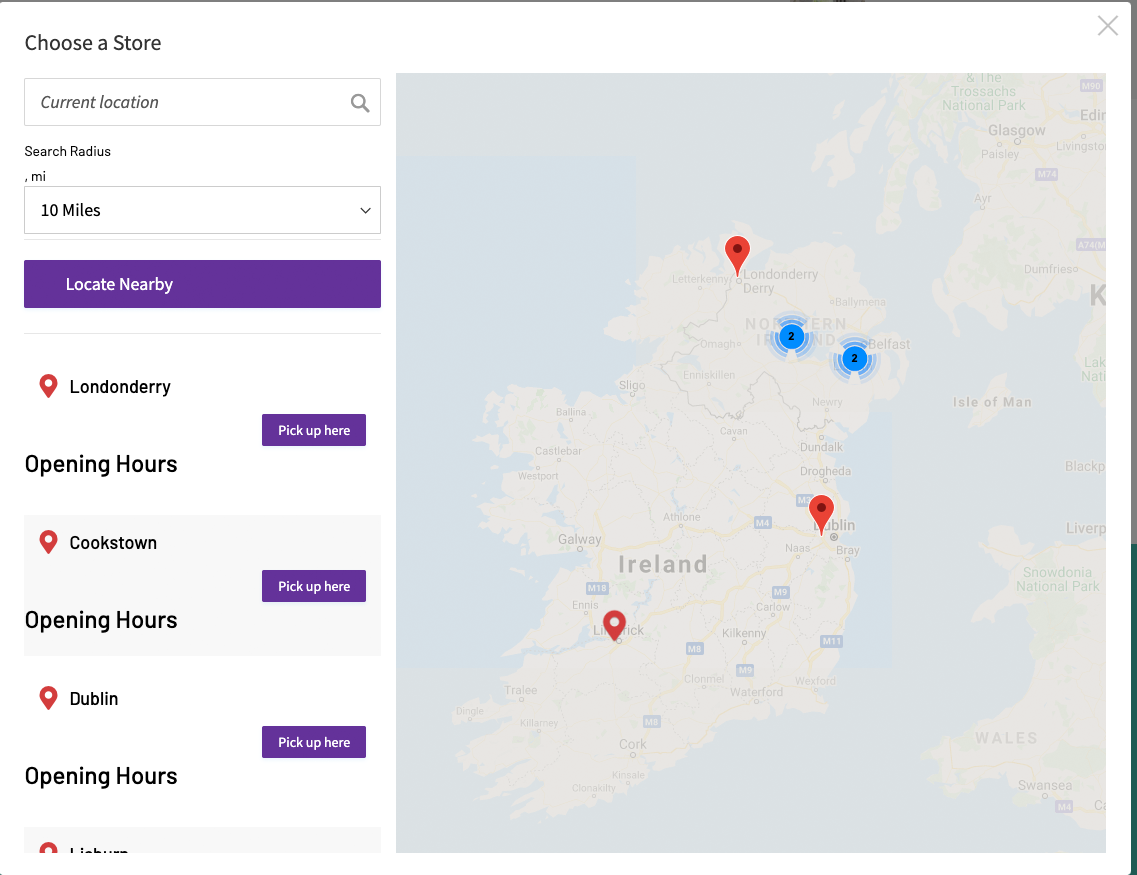
Task: Click the Search Radius label
Action: pyautogui.click(x=67, y=152)
